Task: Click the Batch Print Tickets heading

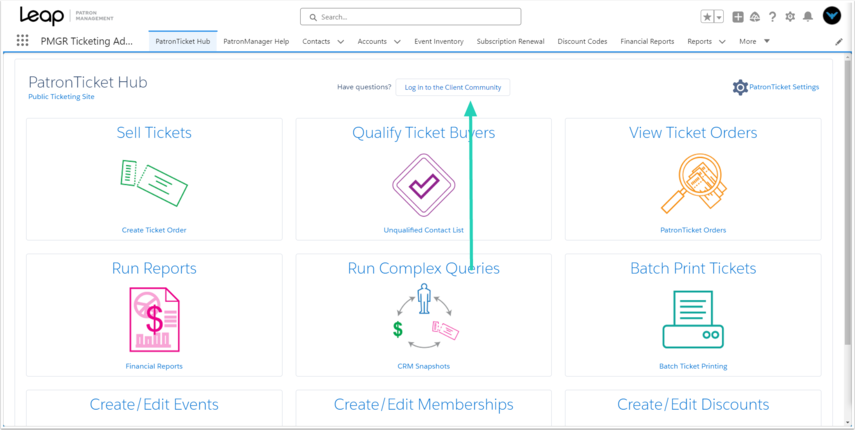Action: pyautogui.click(x=693, y=268)
